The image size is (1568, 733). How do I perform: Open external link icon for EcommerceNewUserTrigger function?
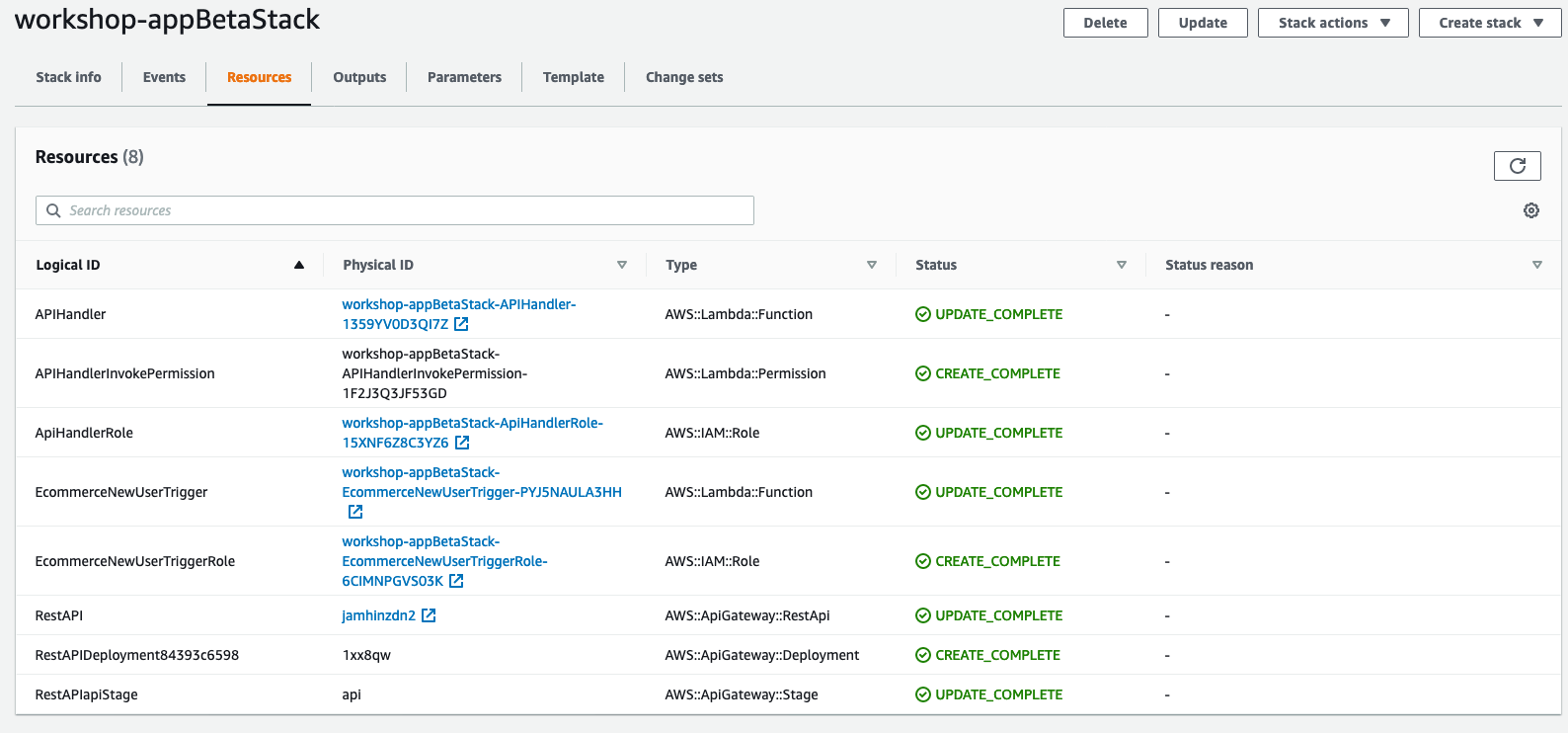tap(355, 512)
